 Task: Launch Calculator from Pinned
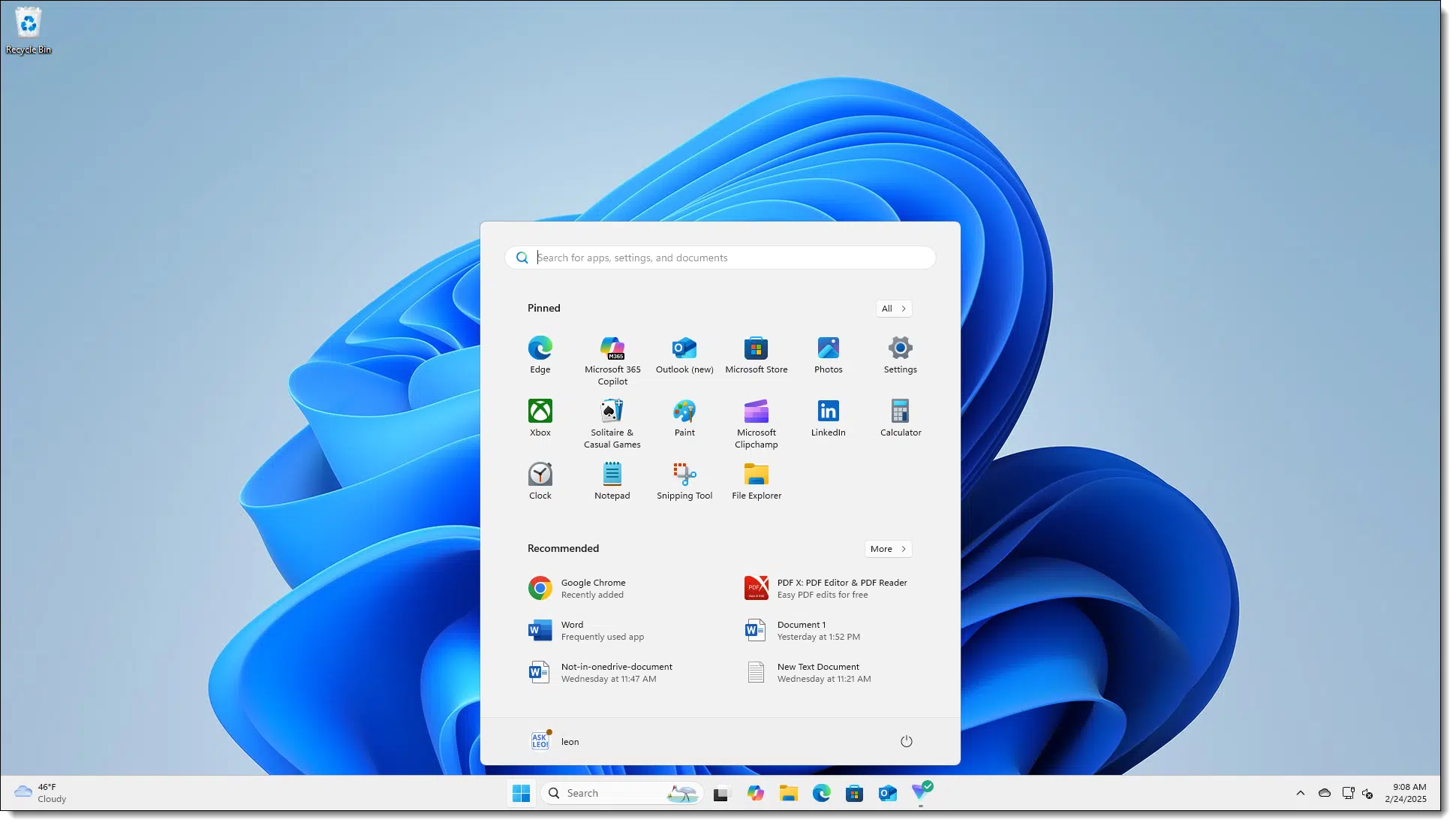point(900,418)
